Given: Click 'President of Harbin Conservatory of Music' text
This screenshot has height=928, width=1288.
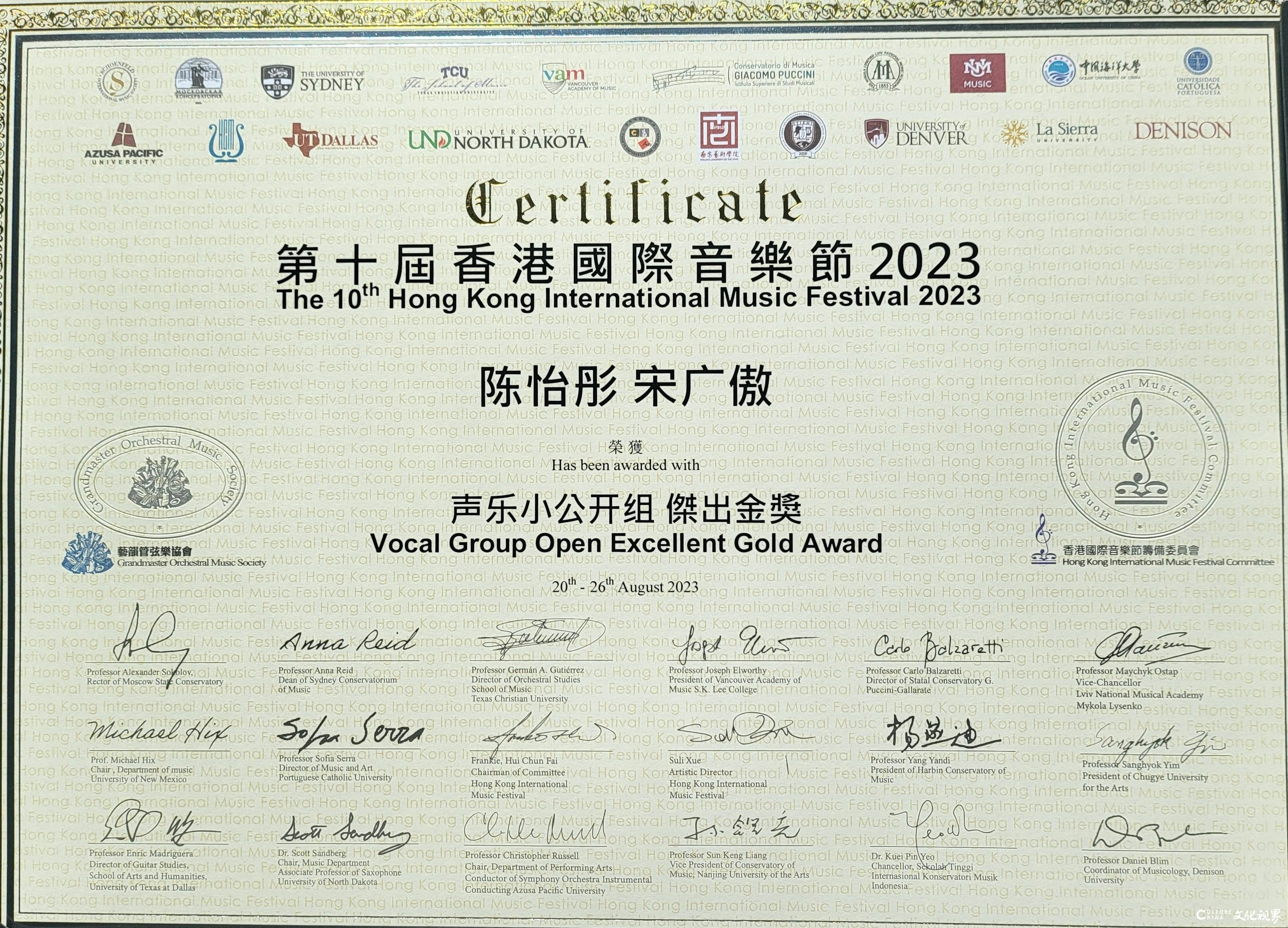Looking at the screenshot, I should (938, 775).
